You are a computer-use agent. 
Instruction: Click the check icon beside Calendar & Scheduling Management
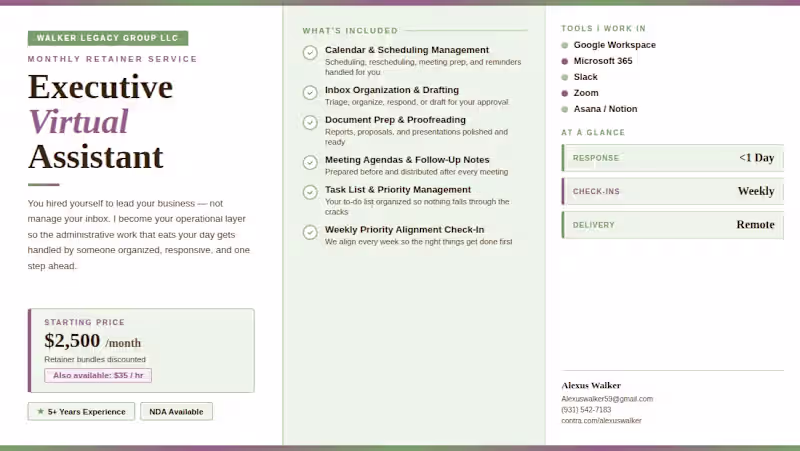tap(310, 53)
